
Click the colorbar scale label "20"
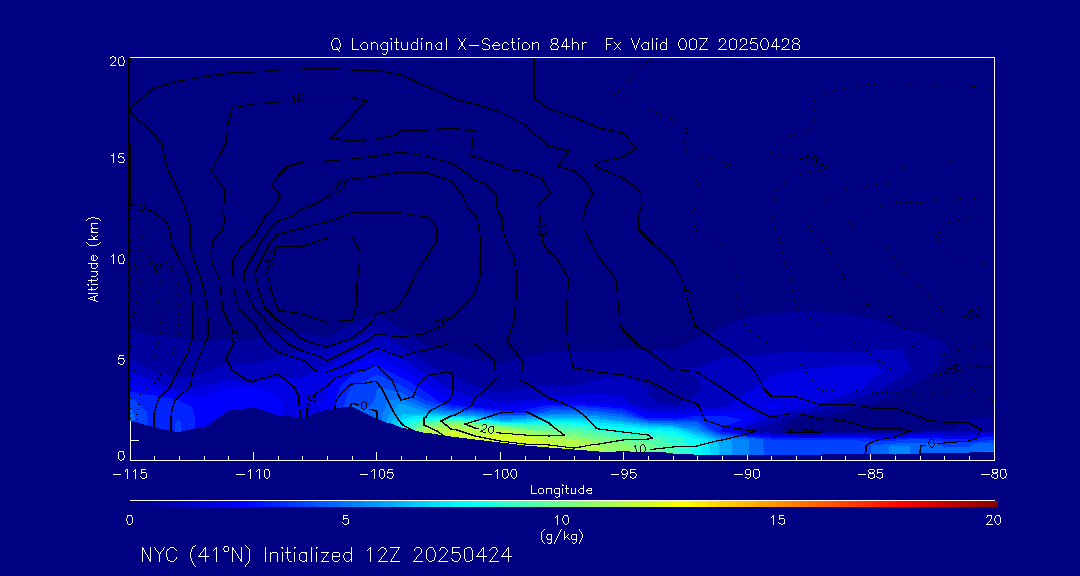(993, 521)
